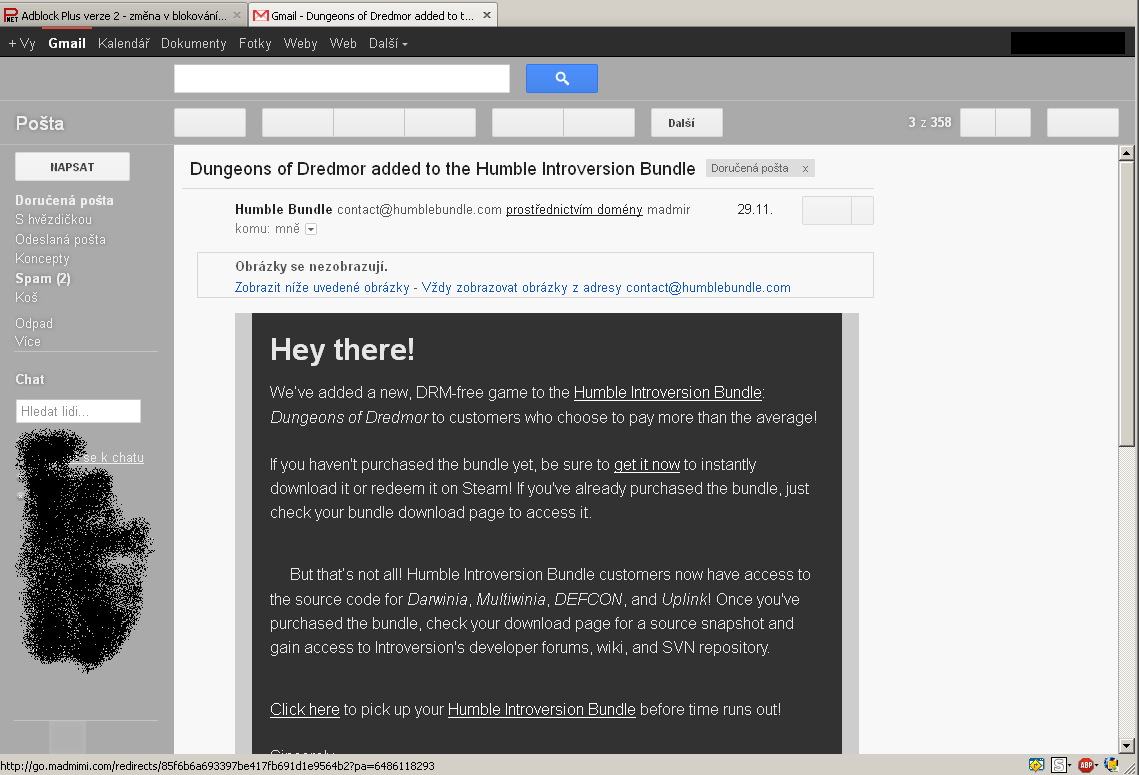This screenshot has height=775, width=1139.
Task: Click the 'prostřednictvím domény' link
Action: 574,210
